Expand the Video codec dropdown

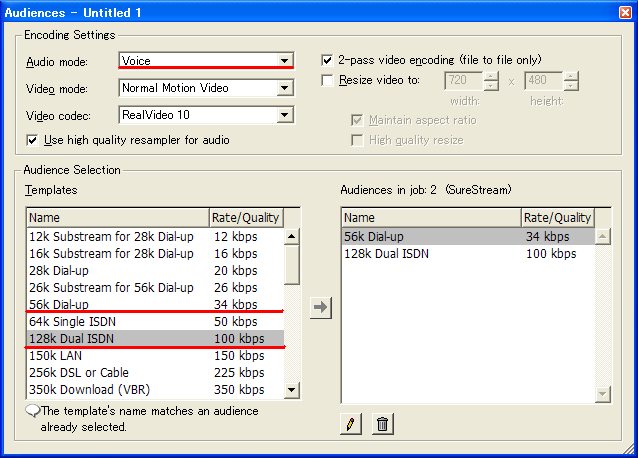(285, 115)
